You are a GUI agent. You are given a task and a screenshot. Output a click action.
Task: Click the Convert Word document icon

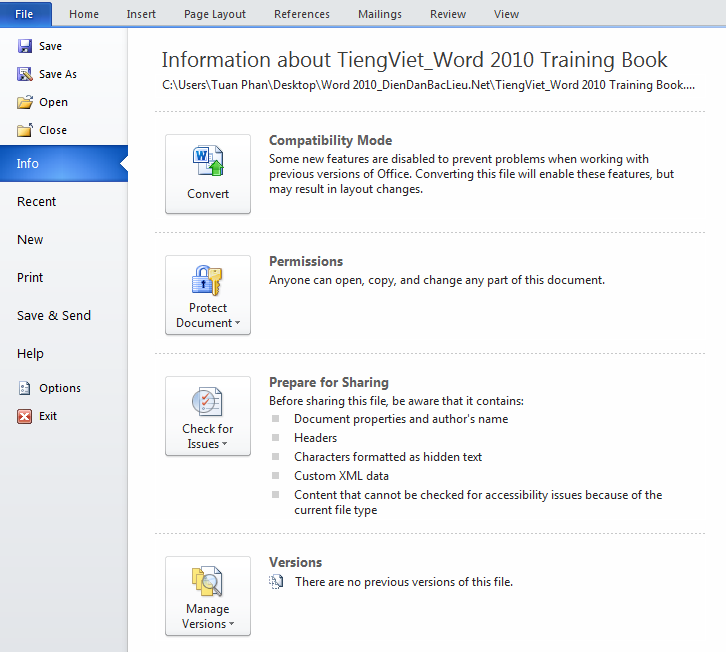click(208, 161)
